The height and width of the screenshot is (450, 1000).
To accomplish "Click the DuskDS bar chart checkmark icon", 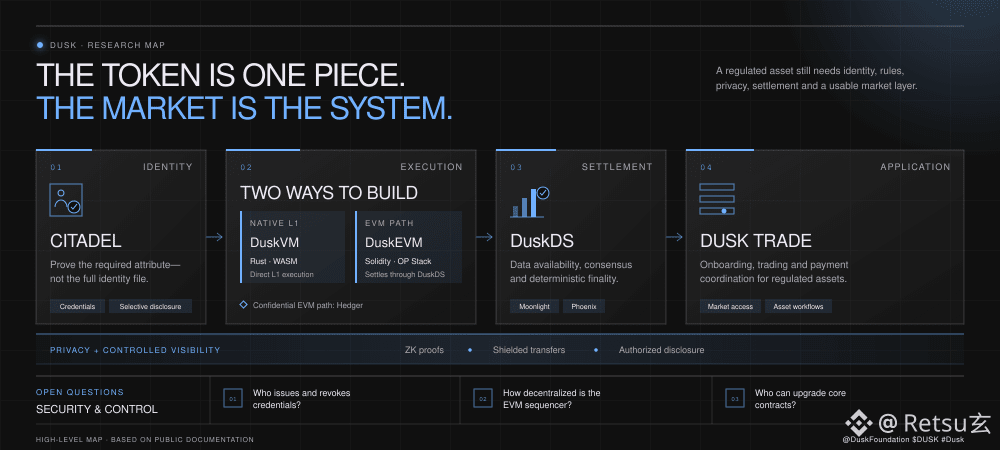I will [529, 202].
